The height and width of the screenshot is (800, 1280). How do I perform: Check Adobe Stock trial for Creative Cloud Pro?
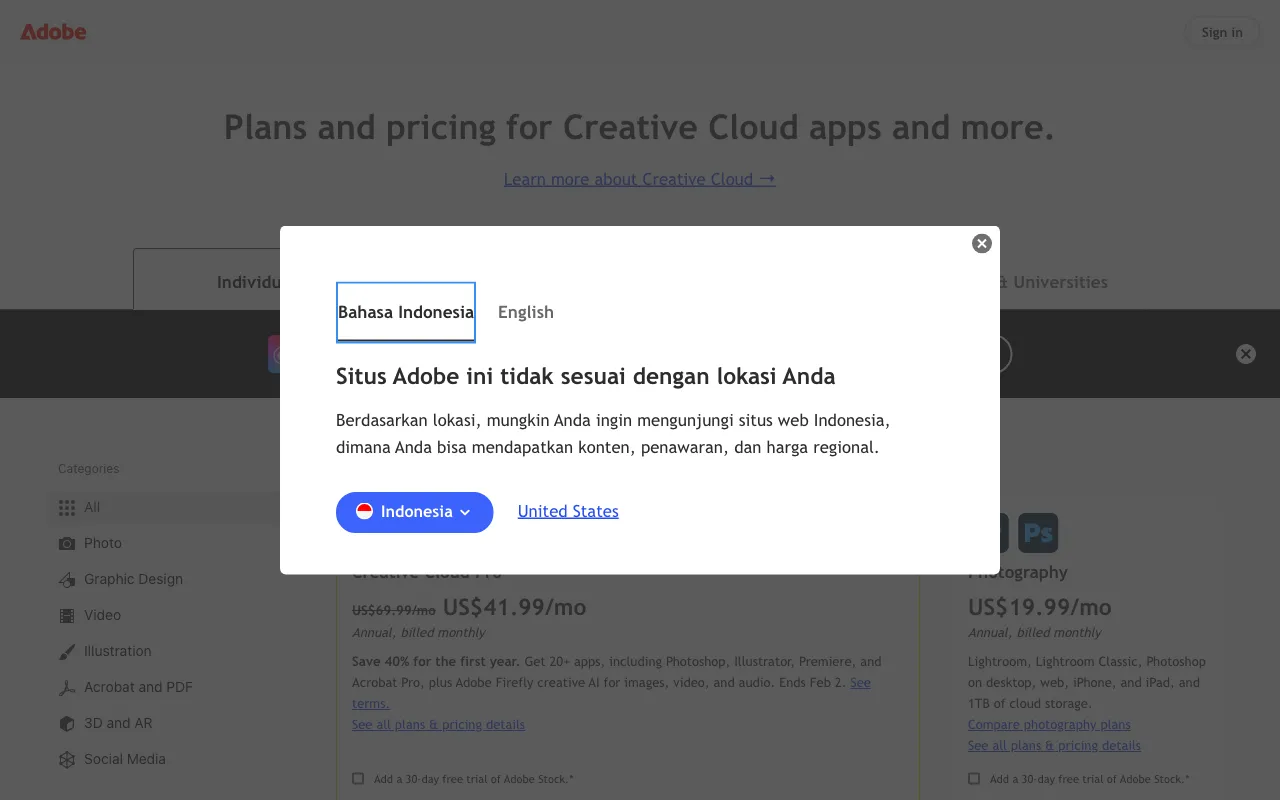click(358, 778)
